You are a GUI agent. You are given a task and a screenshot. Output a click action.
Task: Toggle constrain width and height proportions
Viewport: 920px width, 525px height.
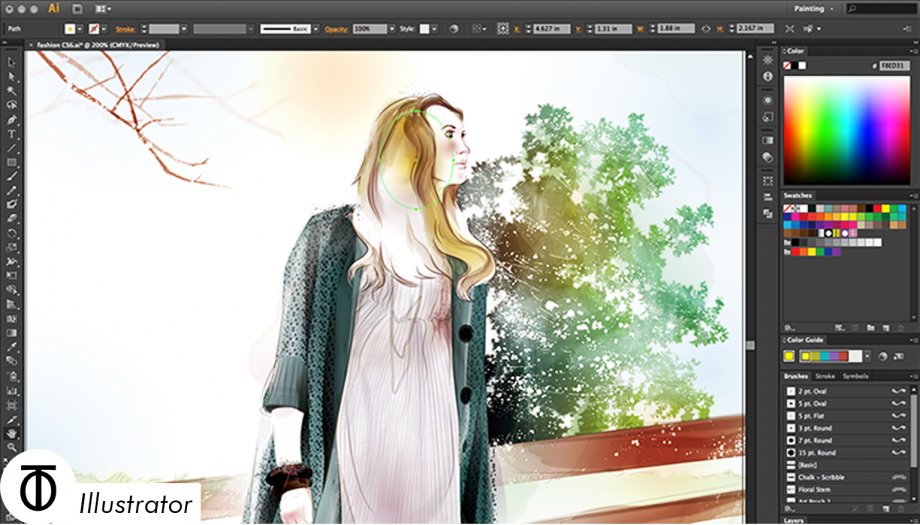[706, 29]
